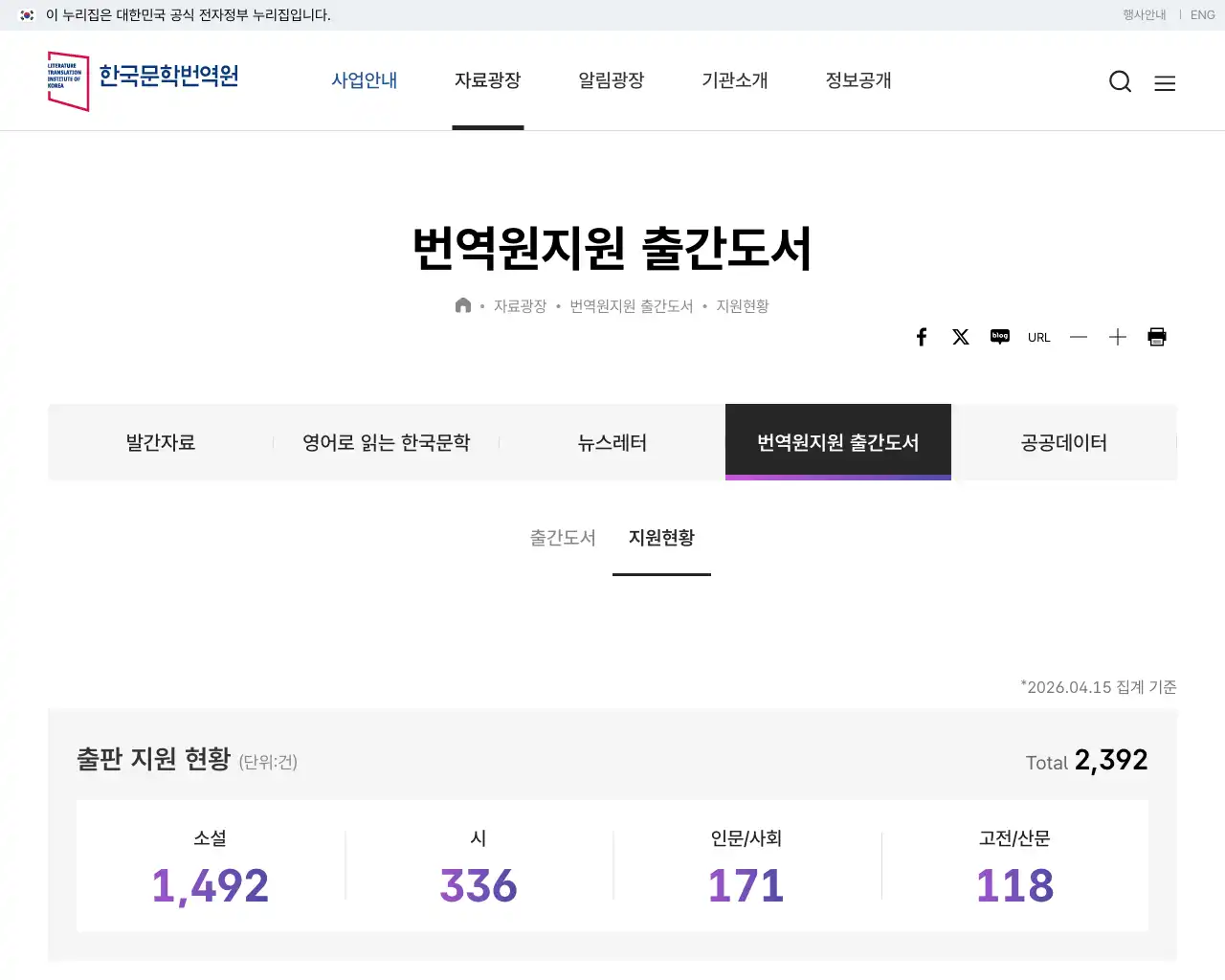This screenshot has width=1225, height=980.
Task: Click 지원현황 in the breadcrumb
Action: (x=743, y=306)
